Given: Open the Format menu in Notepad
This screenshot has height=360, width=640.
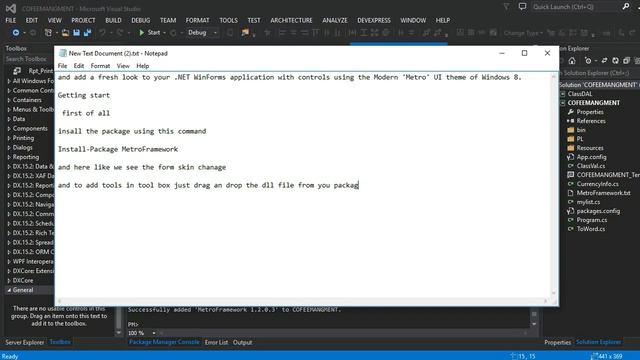Looking at the screenshot, I should click(x=100, y=66).
